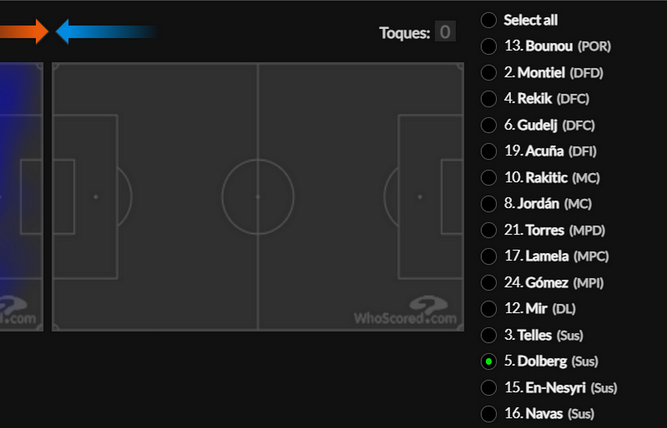Select 8. Jordán (MC)
This screenshot has height=428, width=667.
coord(489,204)
